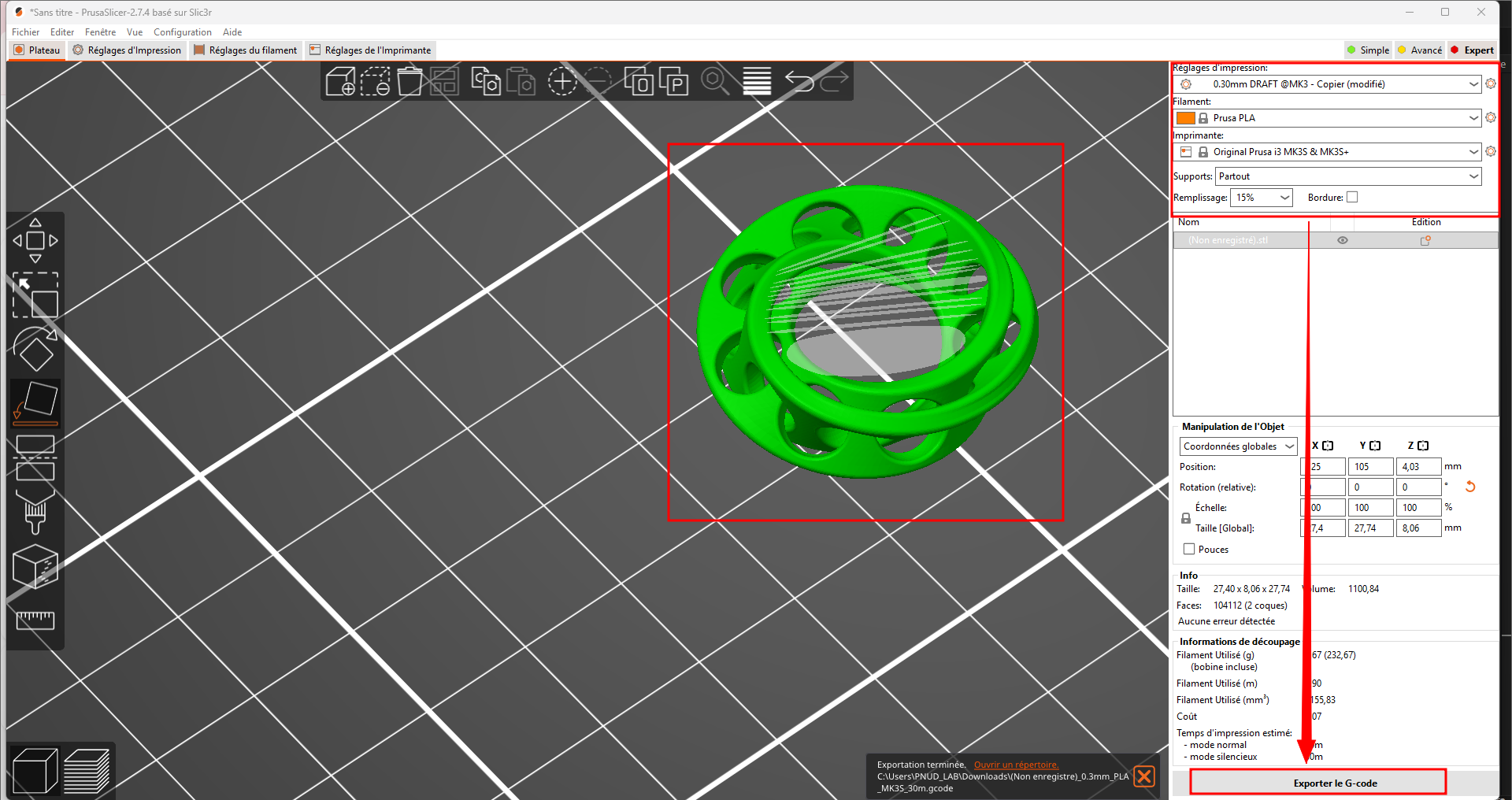
Task: Select the Move tool in left toolbar
Action: point(35,241)
